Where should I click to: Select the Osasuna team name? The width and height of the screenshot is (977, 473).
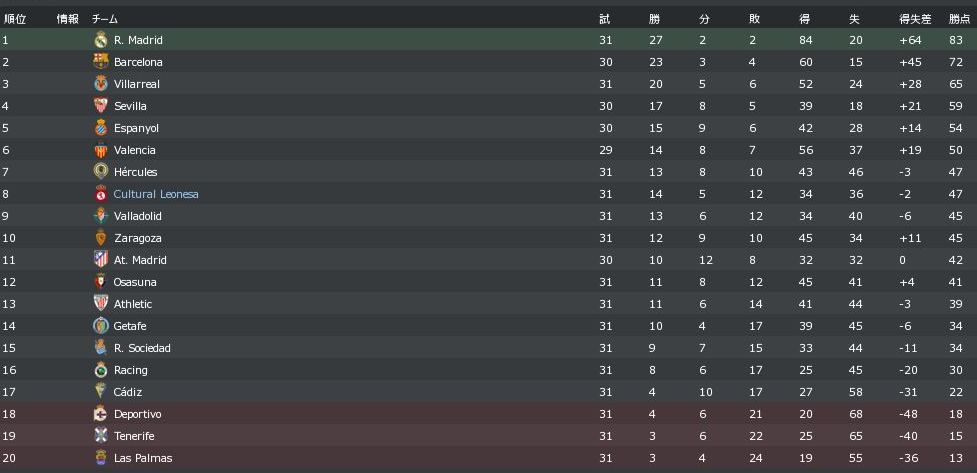click(x=135, y=282)
